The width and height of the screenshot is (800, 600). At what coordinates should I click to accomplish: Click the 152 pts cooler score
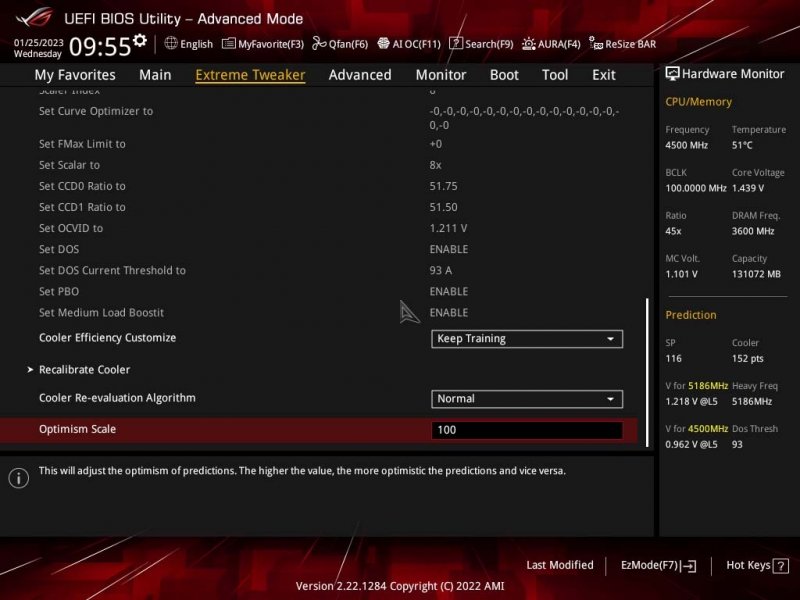click(x=747, y=359)
